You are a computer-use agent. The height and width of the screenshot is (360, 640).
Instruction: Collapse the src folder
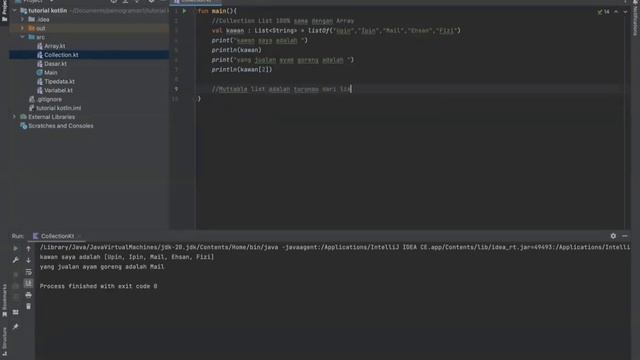pos(22,37)
